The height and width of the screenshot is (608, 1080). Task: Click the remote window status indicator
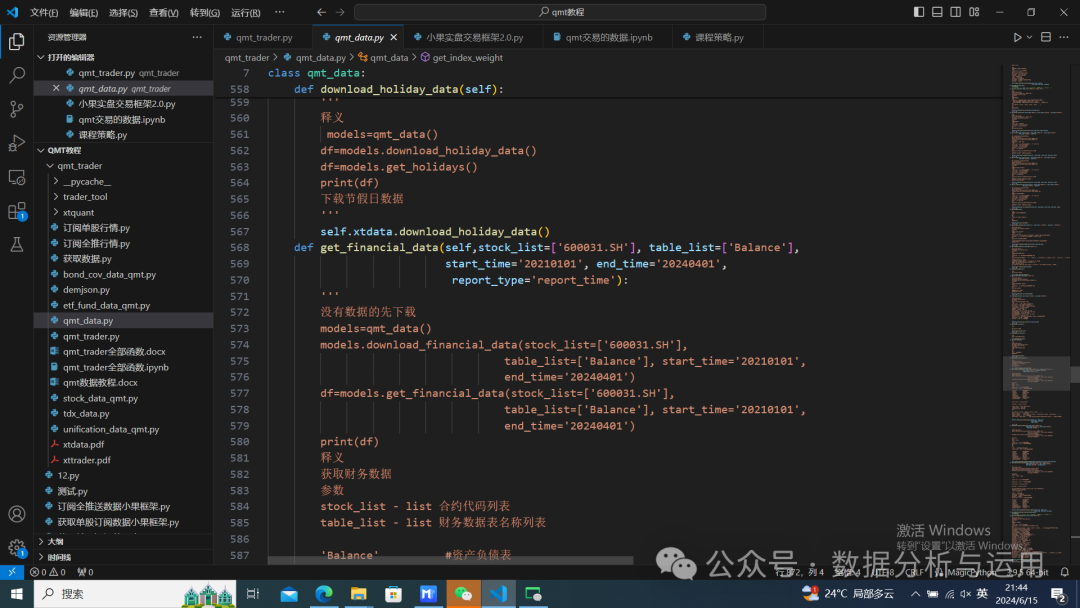12,572
